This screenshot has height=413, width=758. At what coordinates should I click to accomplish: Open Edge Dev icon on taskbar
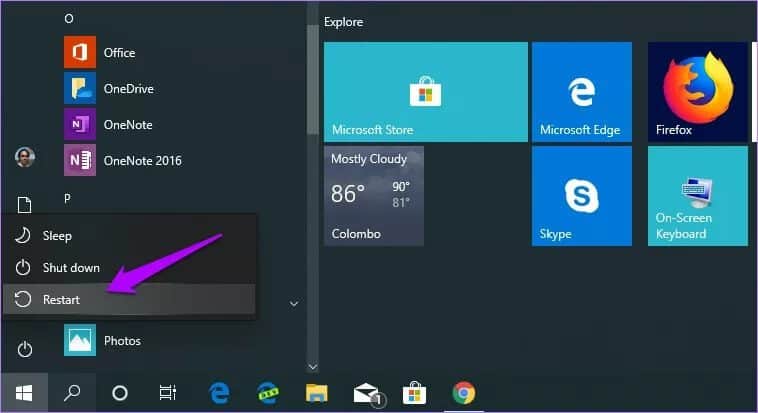pos(268,393)
